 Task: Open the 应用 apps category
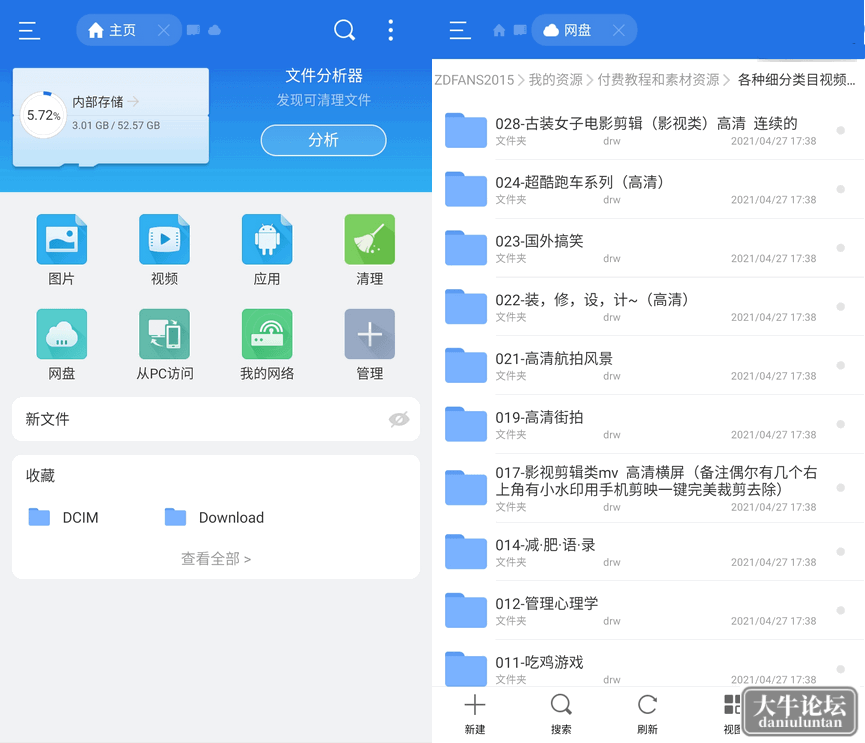pos(267,250)
